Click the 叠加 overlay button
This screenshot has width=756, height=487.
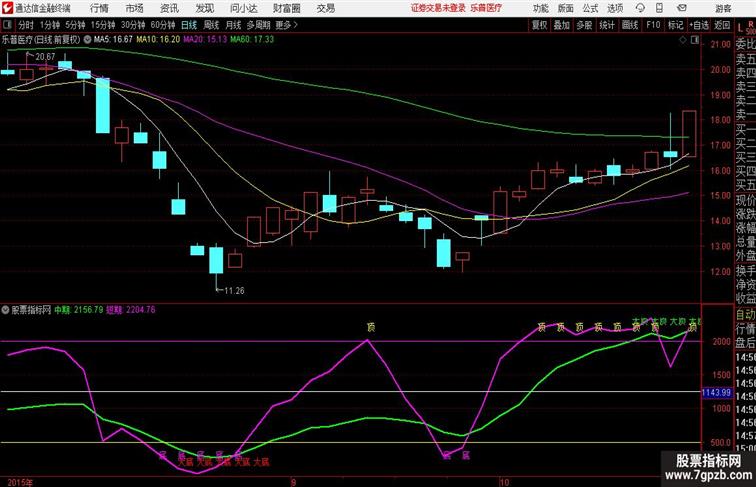point(562,25)
